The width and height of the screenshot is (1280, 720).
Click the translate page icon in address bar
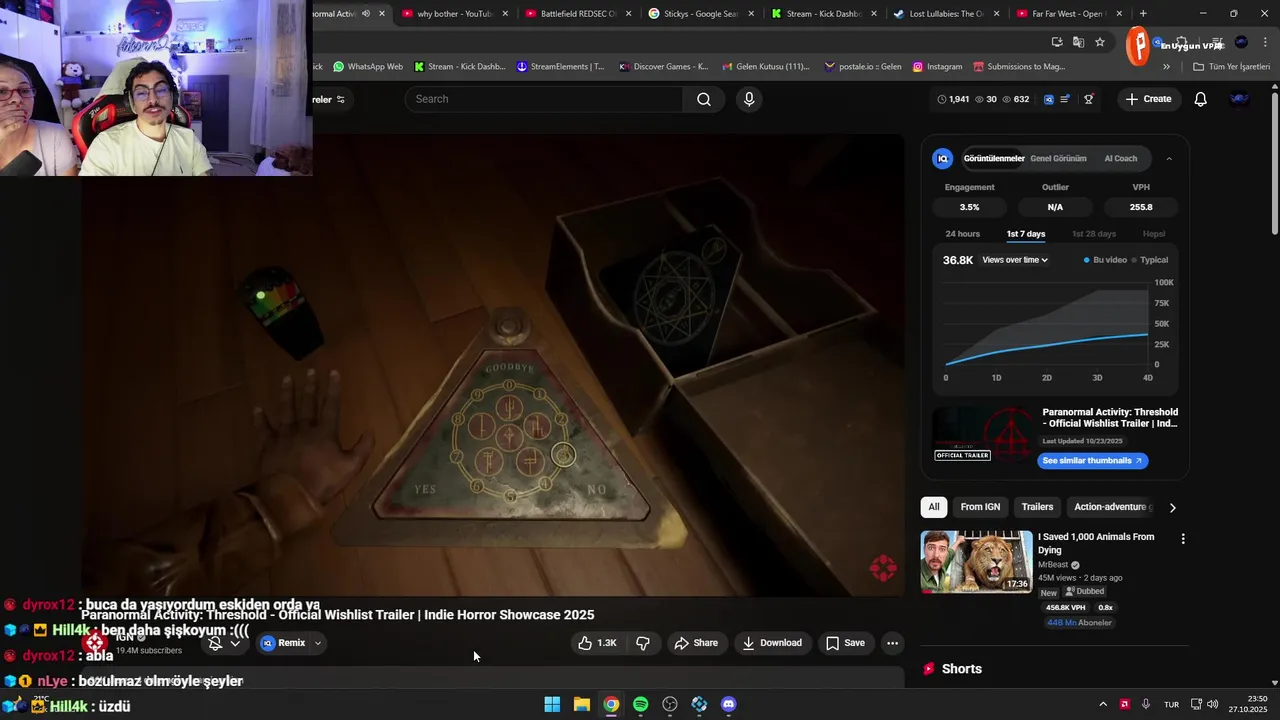click(x=1078, y=42)
